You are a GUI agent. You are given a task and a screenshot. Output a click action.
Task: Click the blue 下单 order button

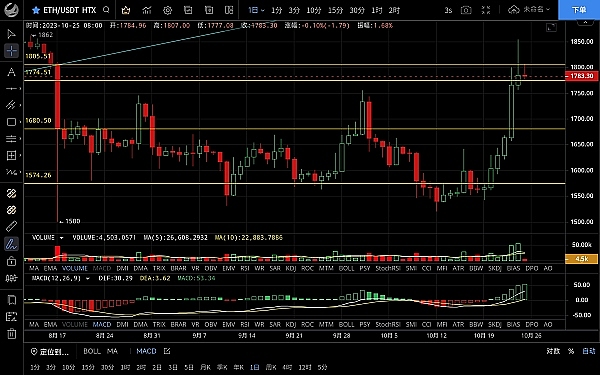(x=579, y=10)
